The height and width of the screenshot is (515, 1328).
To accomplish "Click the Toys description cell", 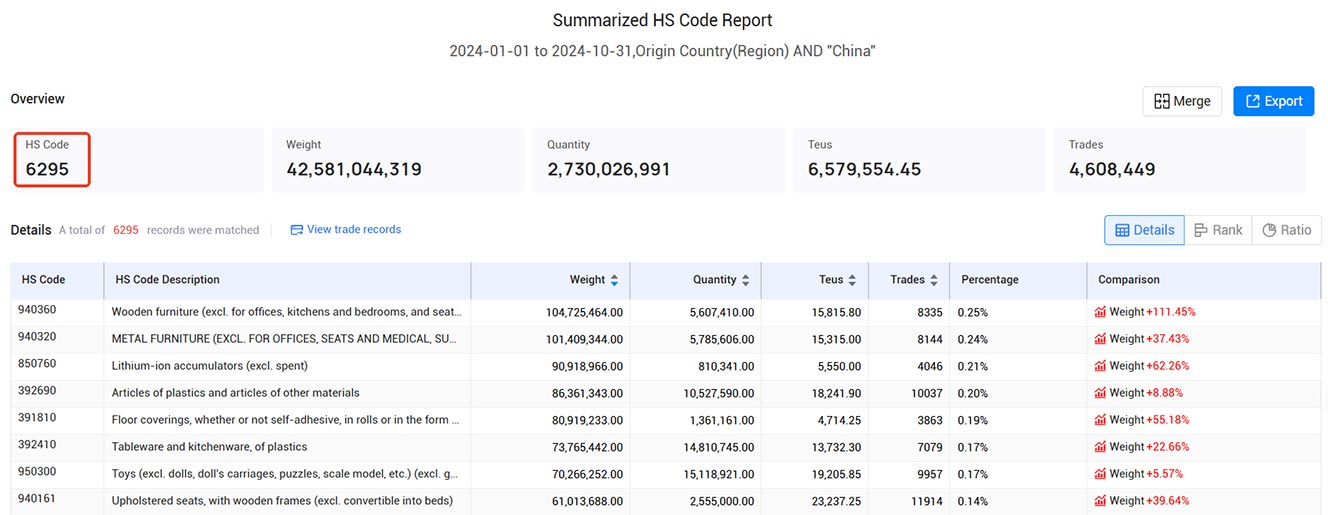I will (x=286, y=474).
